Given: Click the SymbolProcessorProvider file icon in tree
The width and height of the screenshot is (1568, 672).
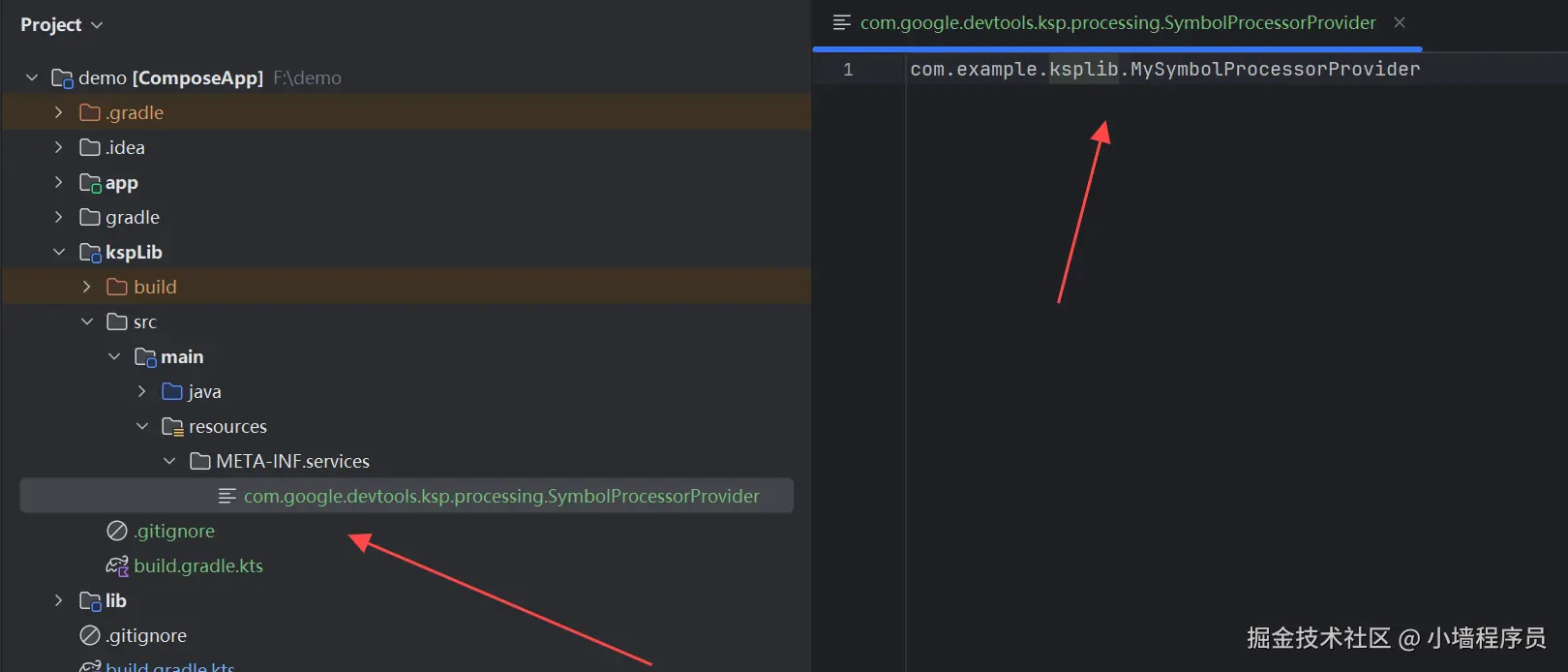Looking at the screenshot, I should click(x=227, y=497).
